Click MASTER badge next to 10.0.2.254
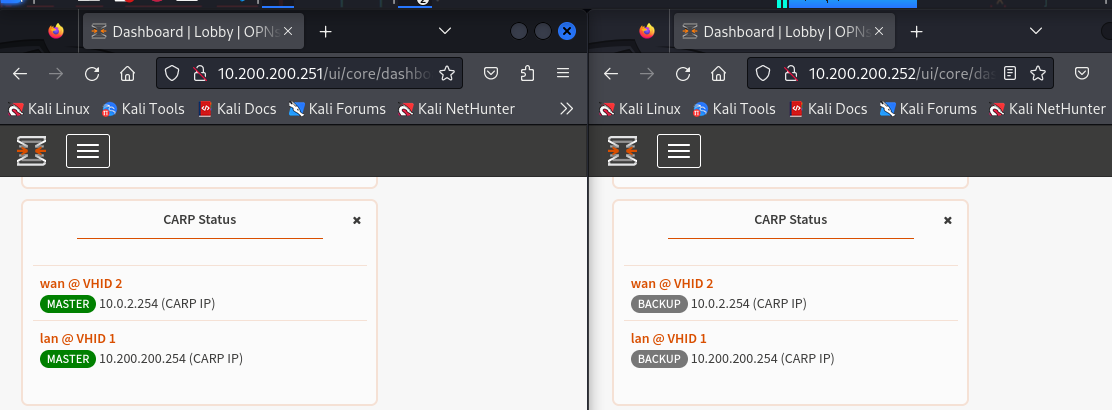 click(68, 304)
